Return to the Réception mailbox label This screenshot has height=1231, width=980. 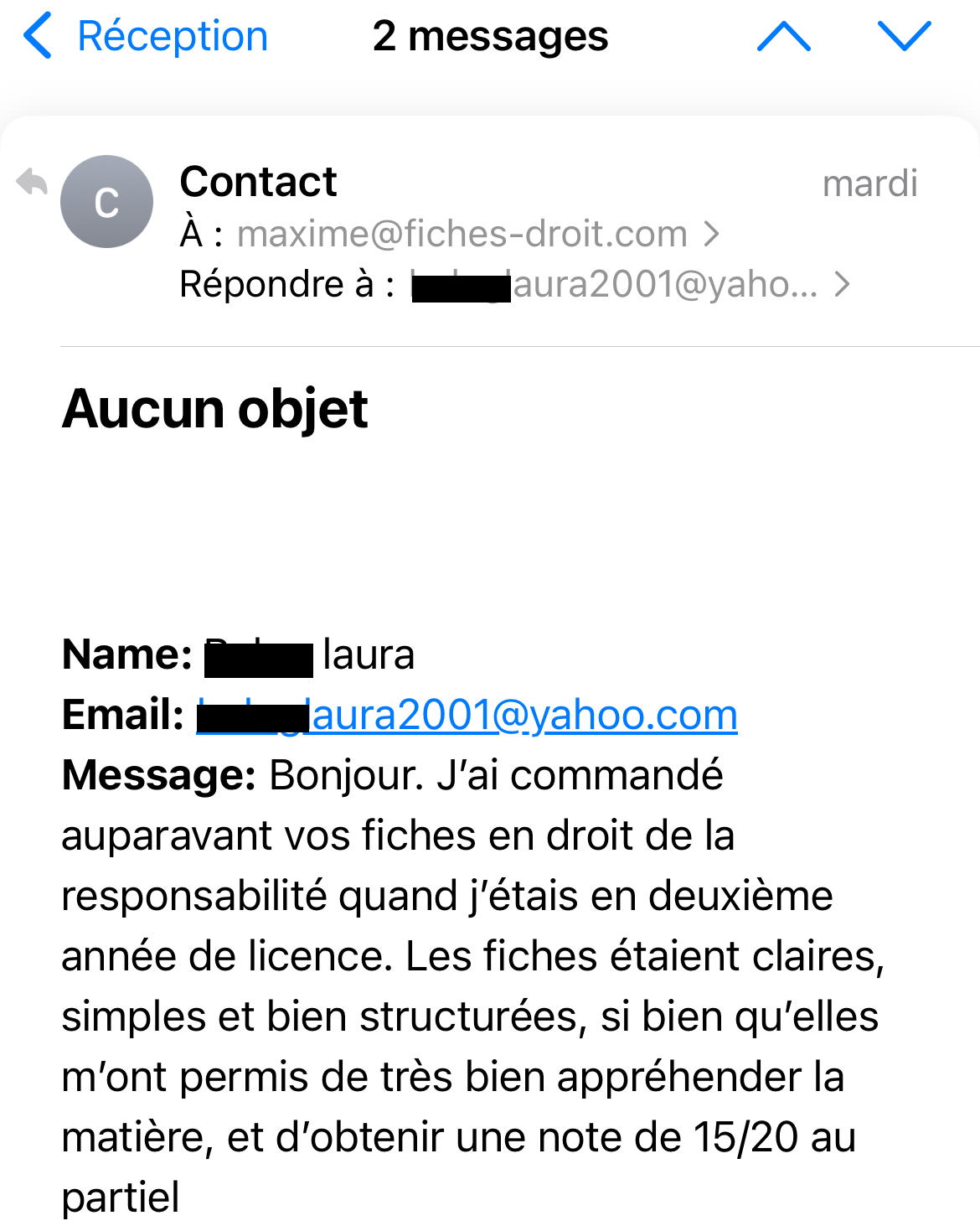[x=172, y=36]
